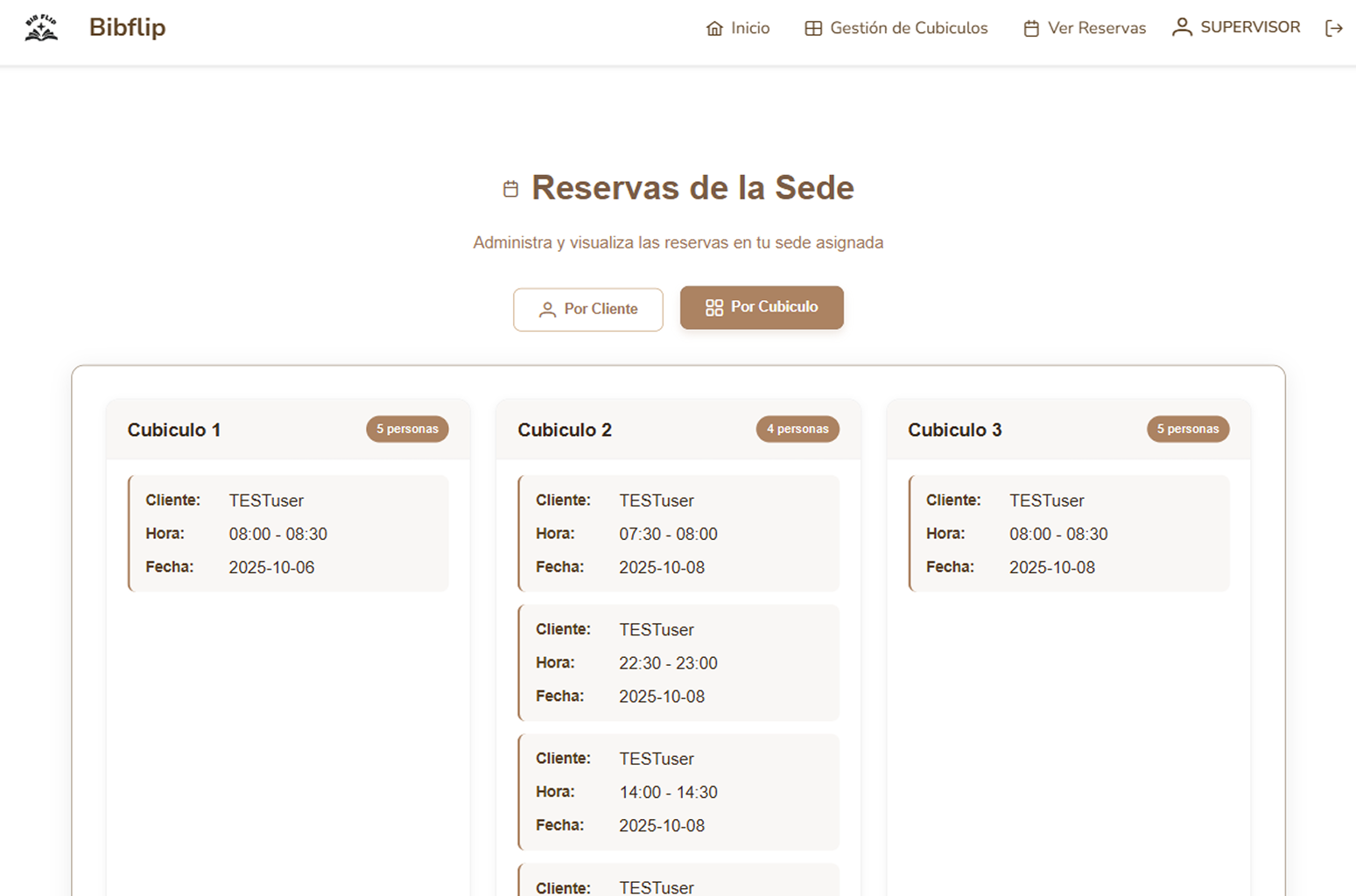
Task: Click TESTuser client name in Cubiculo 3
Action: (x=1047, y=500)
